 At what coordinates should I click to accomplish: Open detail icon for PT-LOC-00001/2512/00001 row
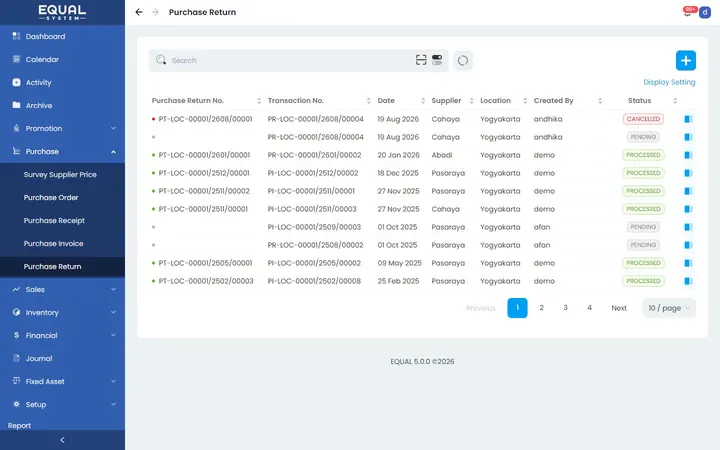pos(688,173)
